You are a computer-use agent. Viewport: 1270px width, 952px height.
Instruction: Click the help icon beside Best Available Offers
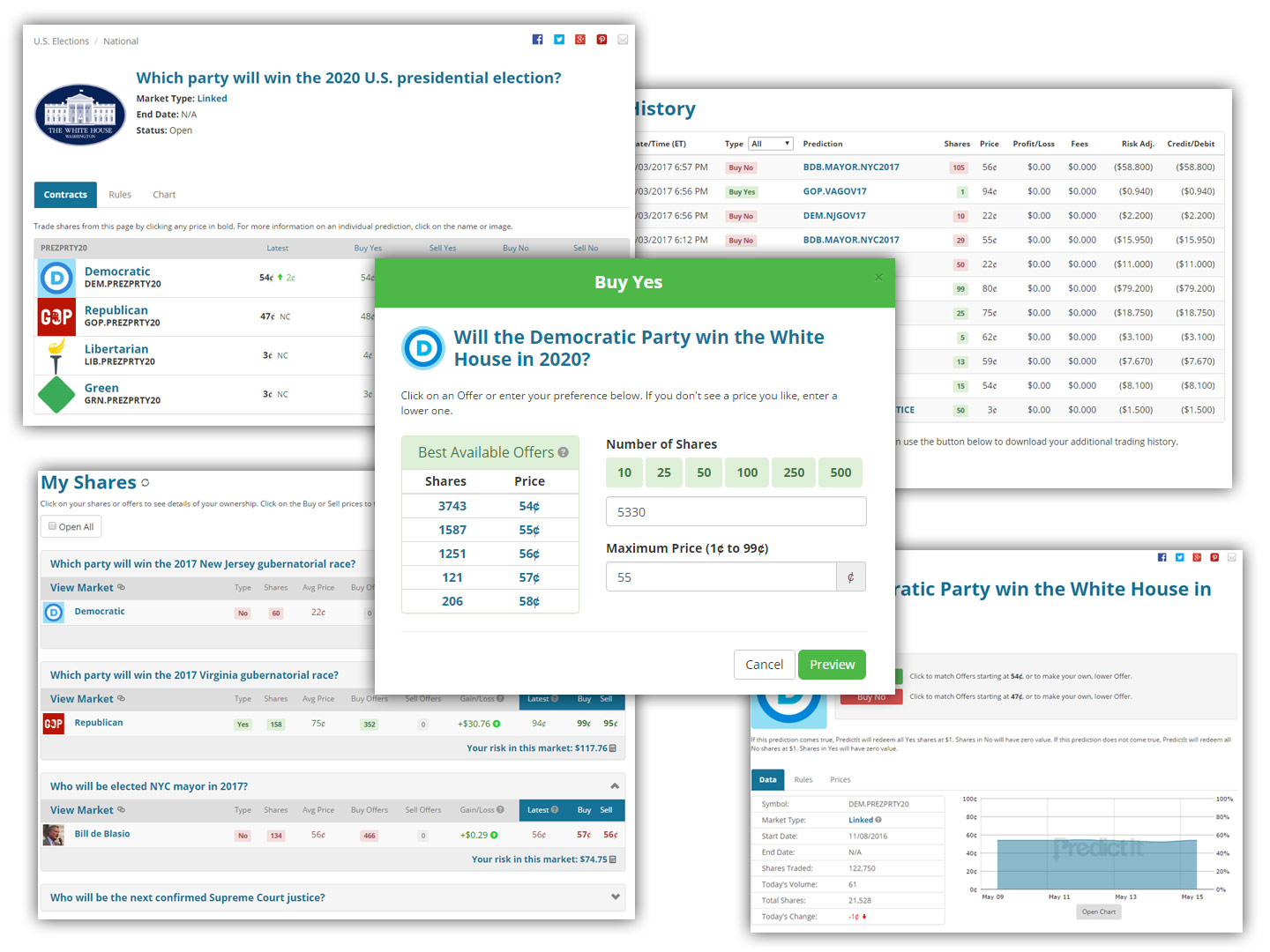point(564,452)
